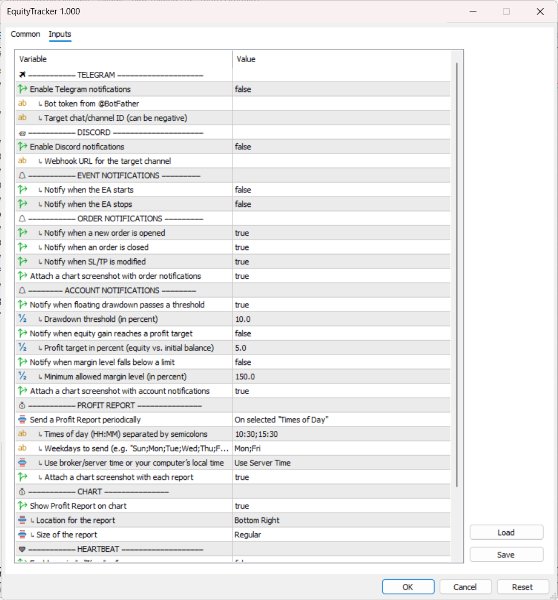The height and width of the screenshot is (600, 558).
Task: Click the ½ icon beside Profit target in percent
Action: (23, 347)
